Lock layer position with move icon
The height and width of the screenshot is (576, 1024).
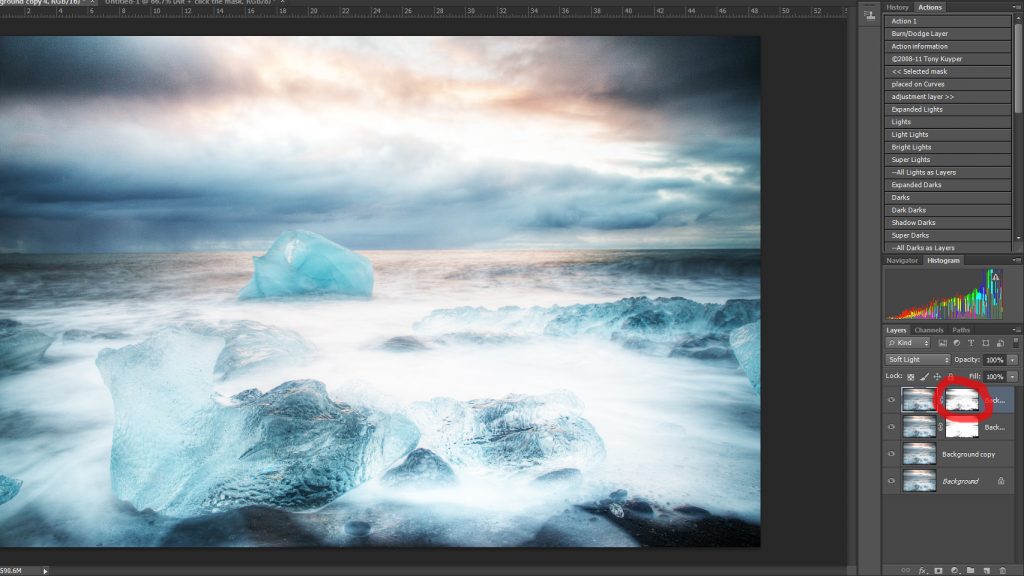pos(937,376)
